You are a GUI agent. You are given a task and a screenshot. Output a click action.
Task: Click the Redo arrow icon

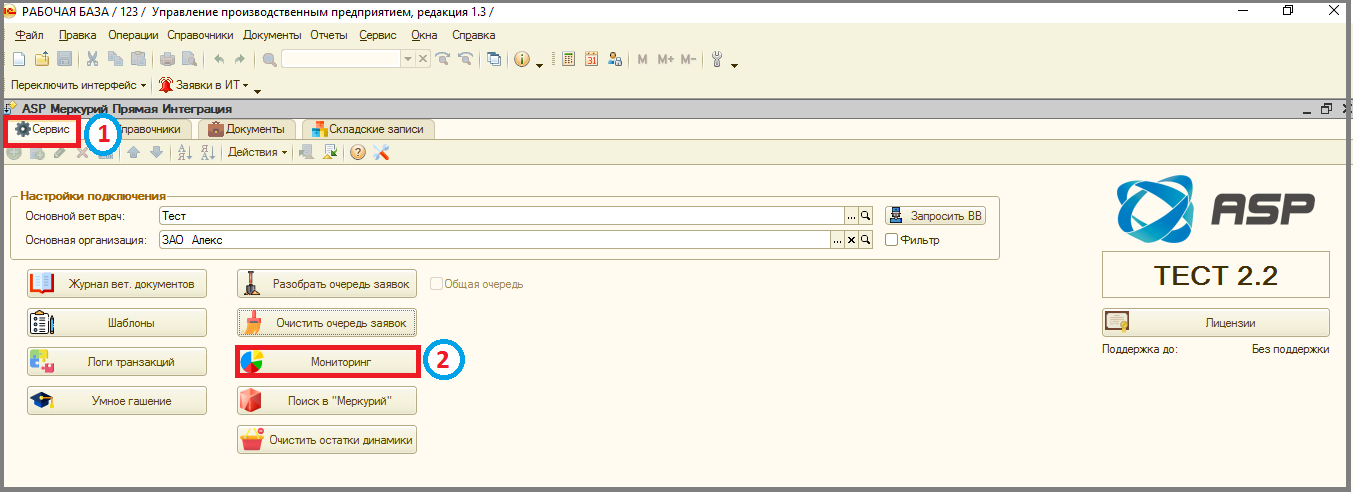(240, 59)
